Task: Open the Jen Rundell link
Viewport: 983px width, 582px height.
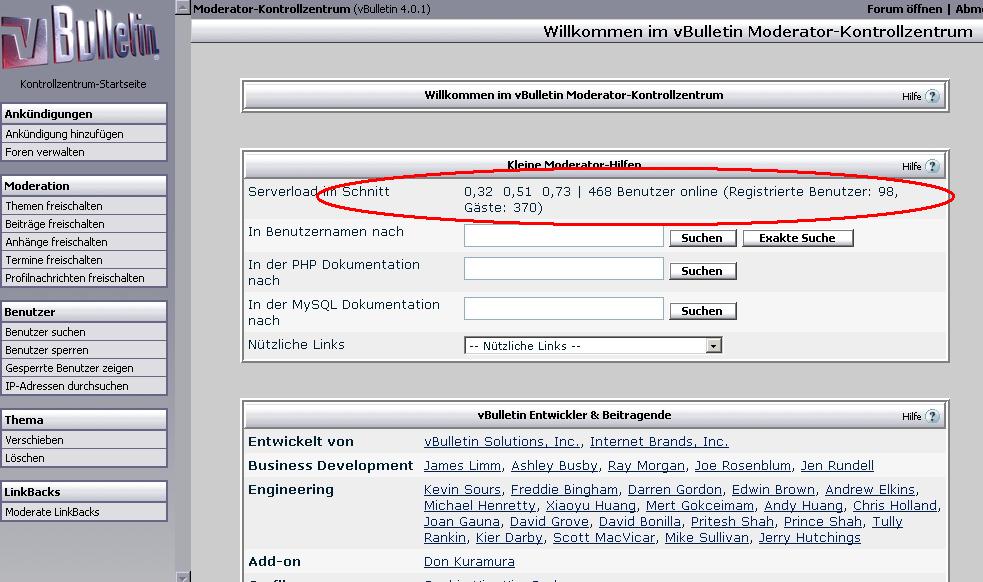Action: [838, 466]
